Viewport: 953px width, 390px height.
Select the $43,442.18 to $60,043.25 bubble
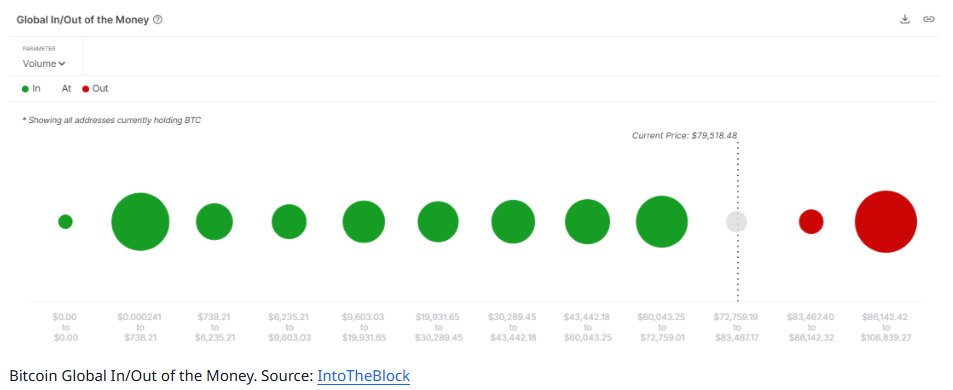click(588, 222)
